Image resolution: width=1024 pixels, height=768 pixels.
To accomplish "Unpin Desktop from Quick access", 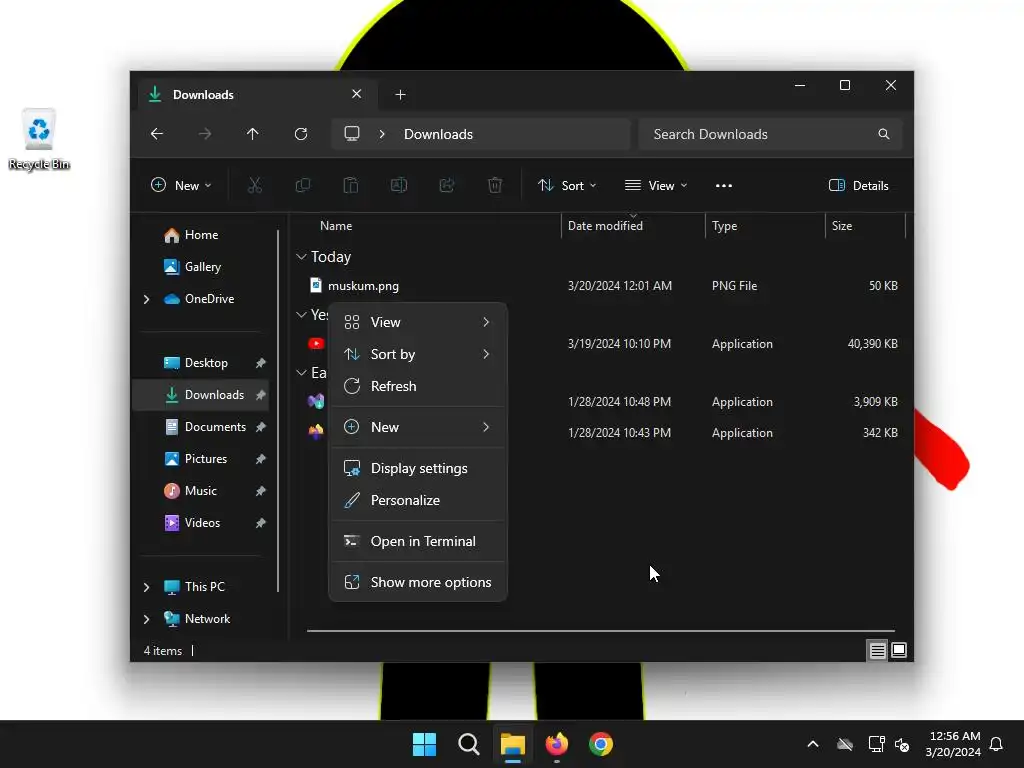I will pyautogui.click(x=261, y=363).
